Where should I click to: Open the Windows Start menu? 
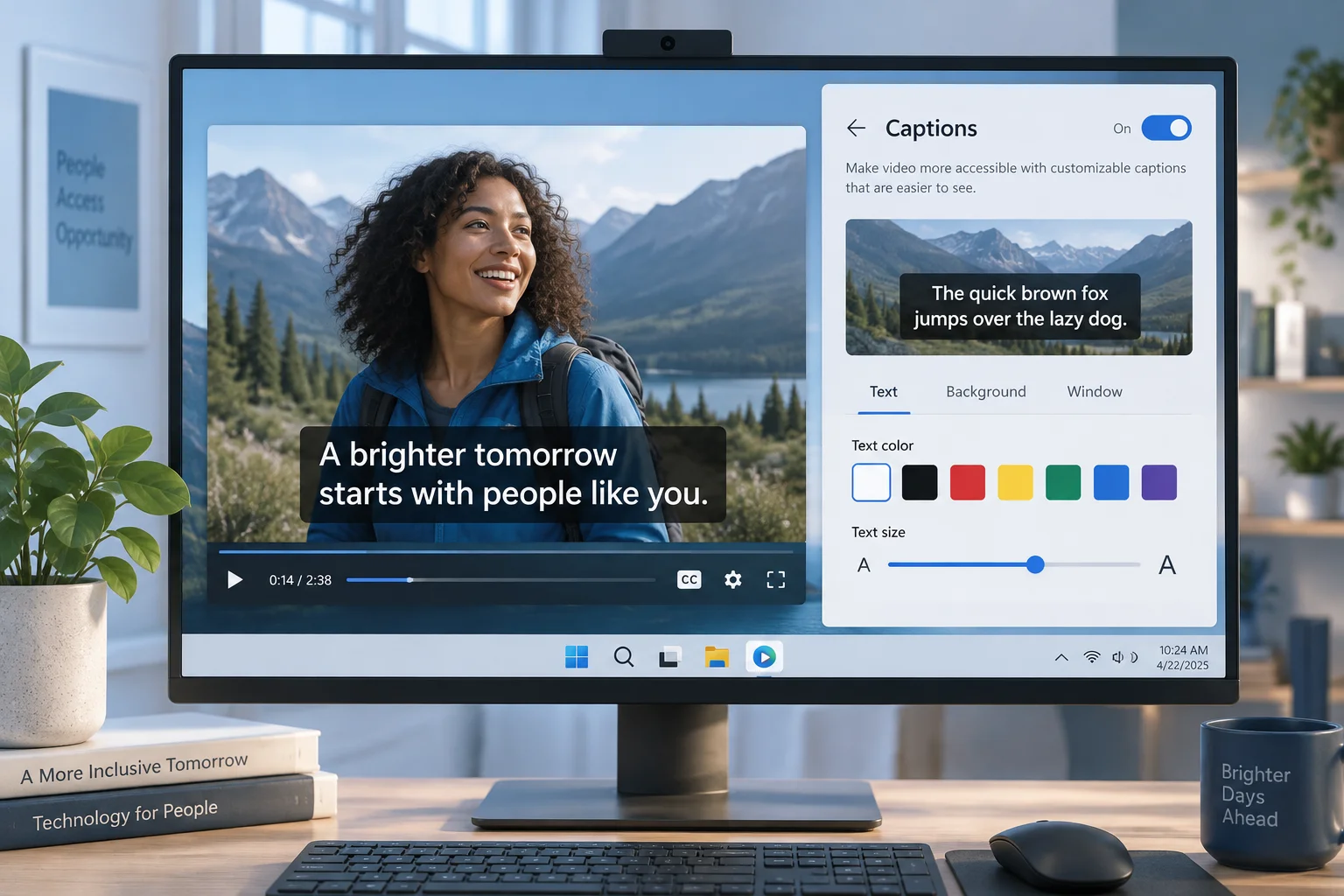(577, 656)
